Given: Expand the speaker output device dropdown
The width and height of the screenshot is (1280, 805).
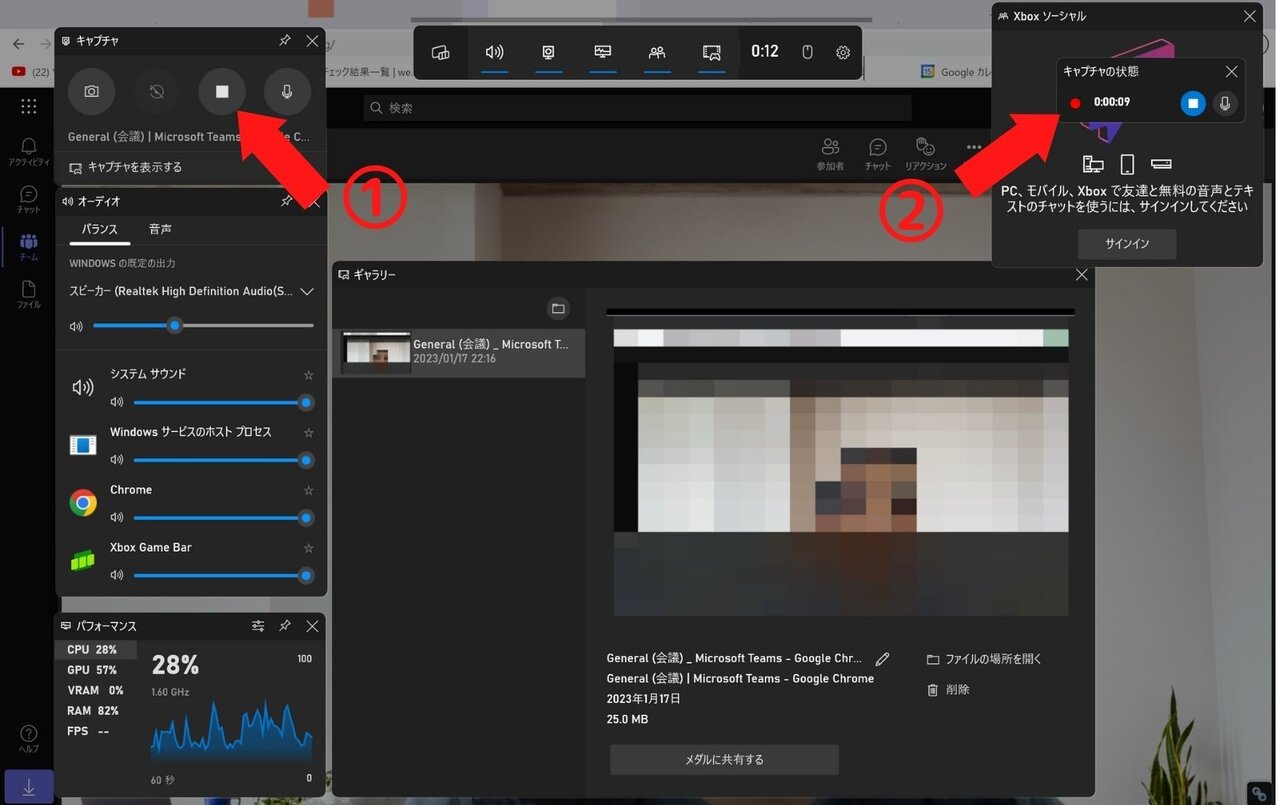Looking at the screenshot, I should (x=307, y=292).
